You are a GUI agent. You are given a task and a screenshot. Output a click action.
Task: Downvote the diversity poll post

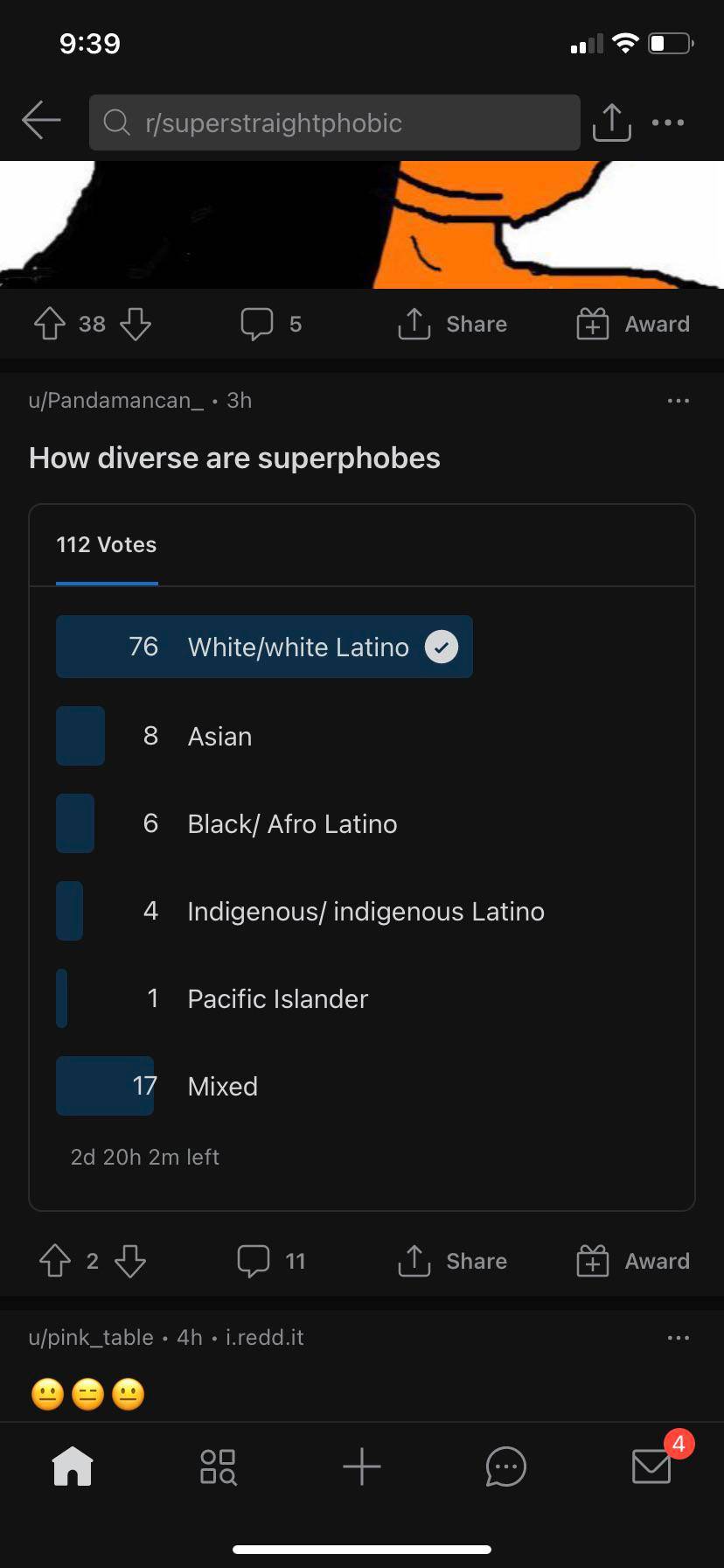click(129, 1261)
